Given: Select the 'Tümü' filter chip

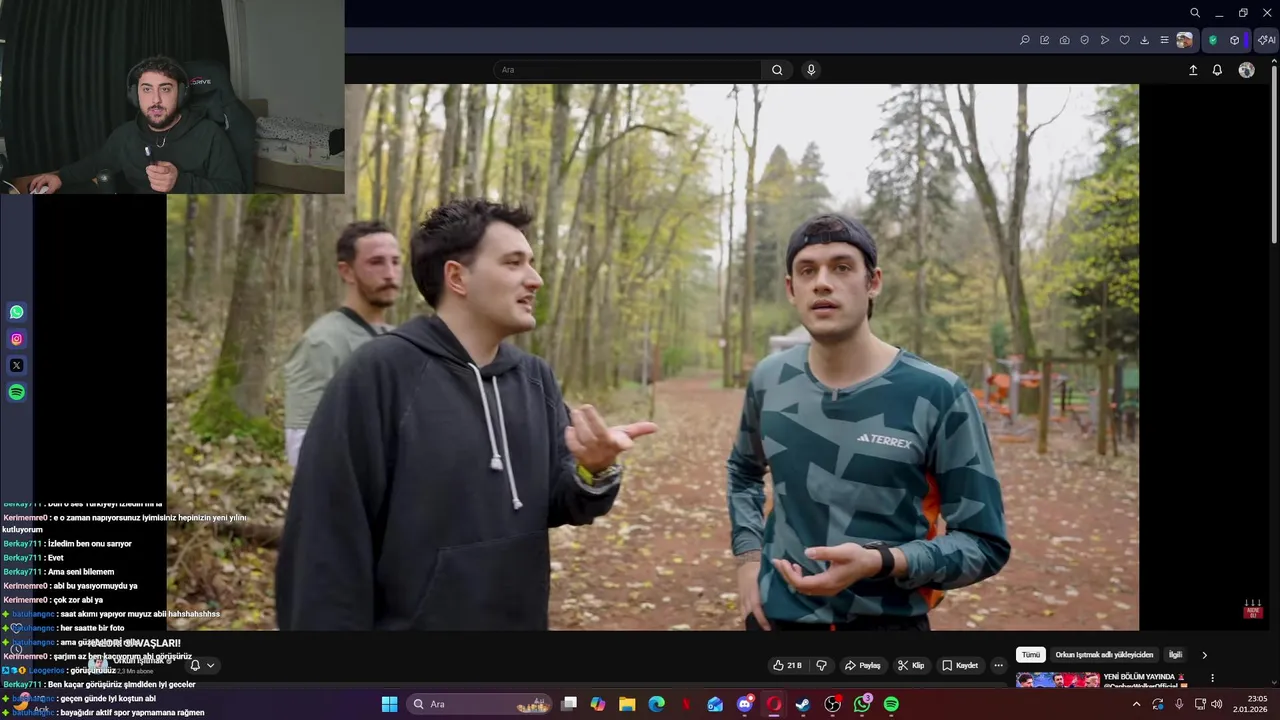Looking at the screenshot, I should coord(1031,655).
